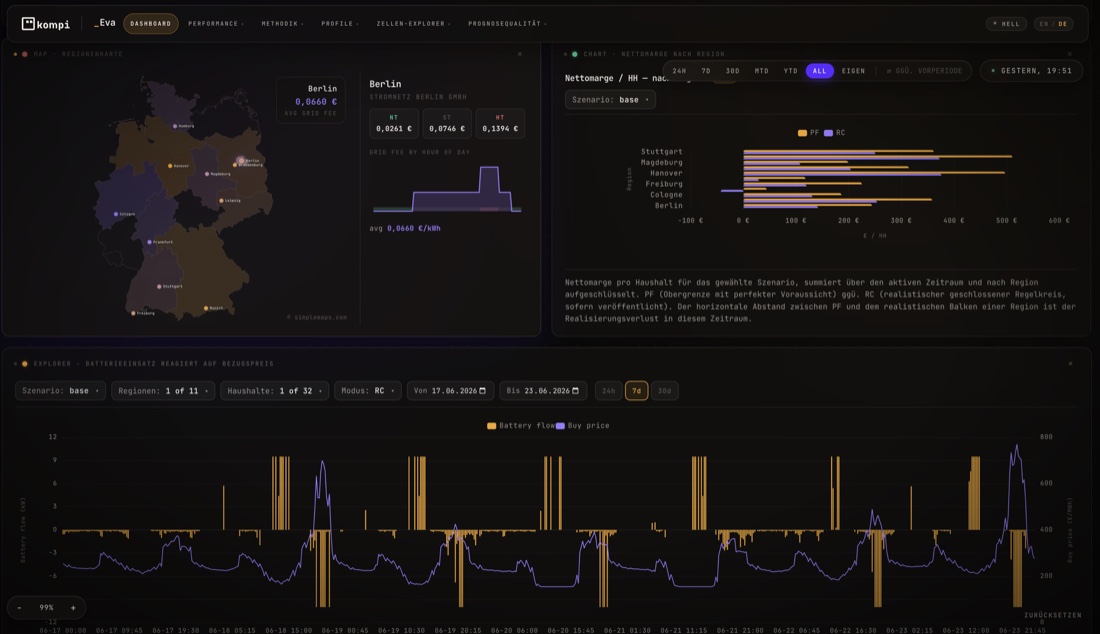This screenshot has height=634, width=1100.
Task: Select the 24h explorer range button
Action: [x=608, y=391]
